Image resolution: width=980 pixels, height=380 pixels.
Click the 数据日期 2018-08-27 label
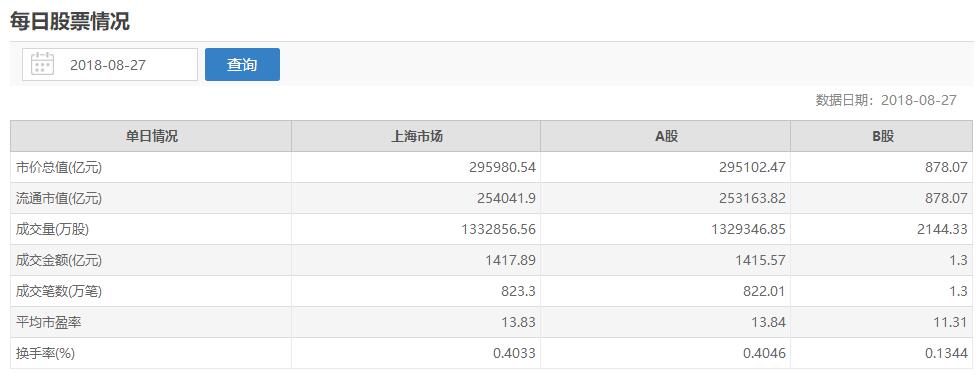(886, 101)
